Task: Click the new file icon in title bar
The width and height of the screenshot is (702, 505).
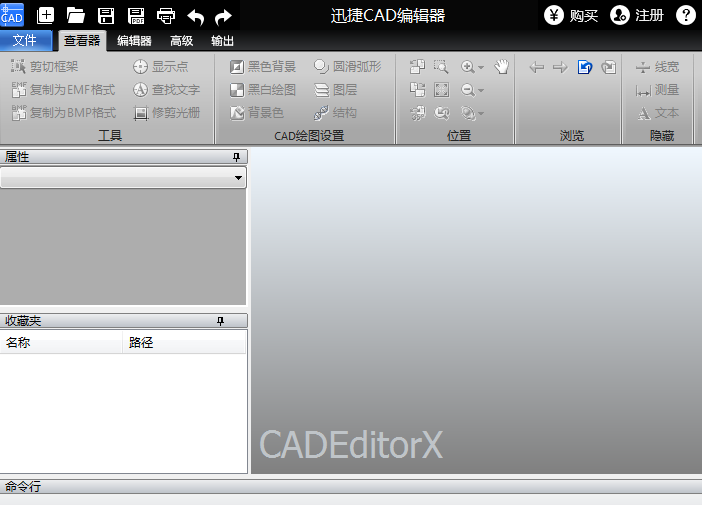Action: click(x=46, y=15)
